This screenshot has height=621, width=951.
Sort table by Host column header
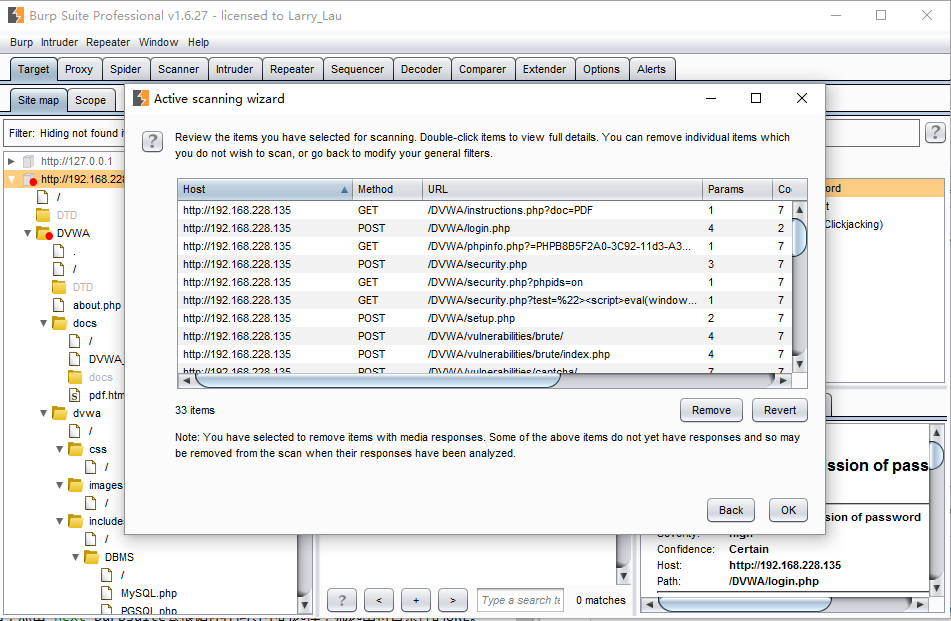(264, 189)
